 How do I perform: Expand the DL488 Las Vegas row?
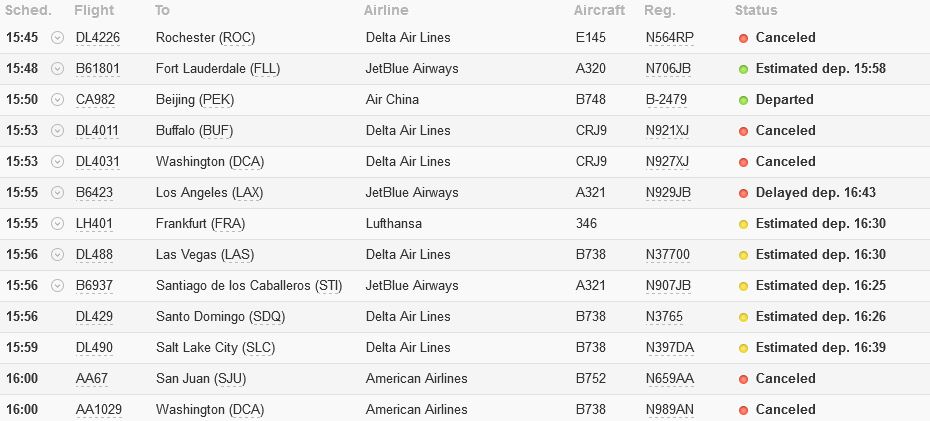pyautogui.click(x=57, y=255)
